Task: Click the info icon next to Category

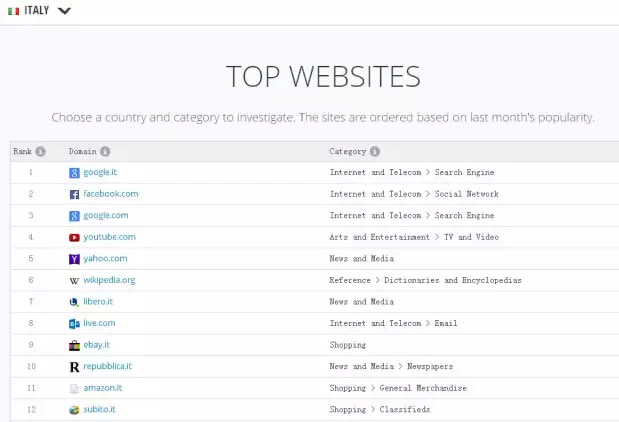Action: (375, 152)
